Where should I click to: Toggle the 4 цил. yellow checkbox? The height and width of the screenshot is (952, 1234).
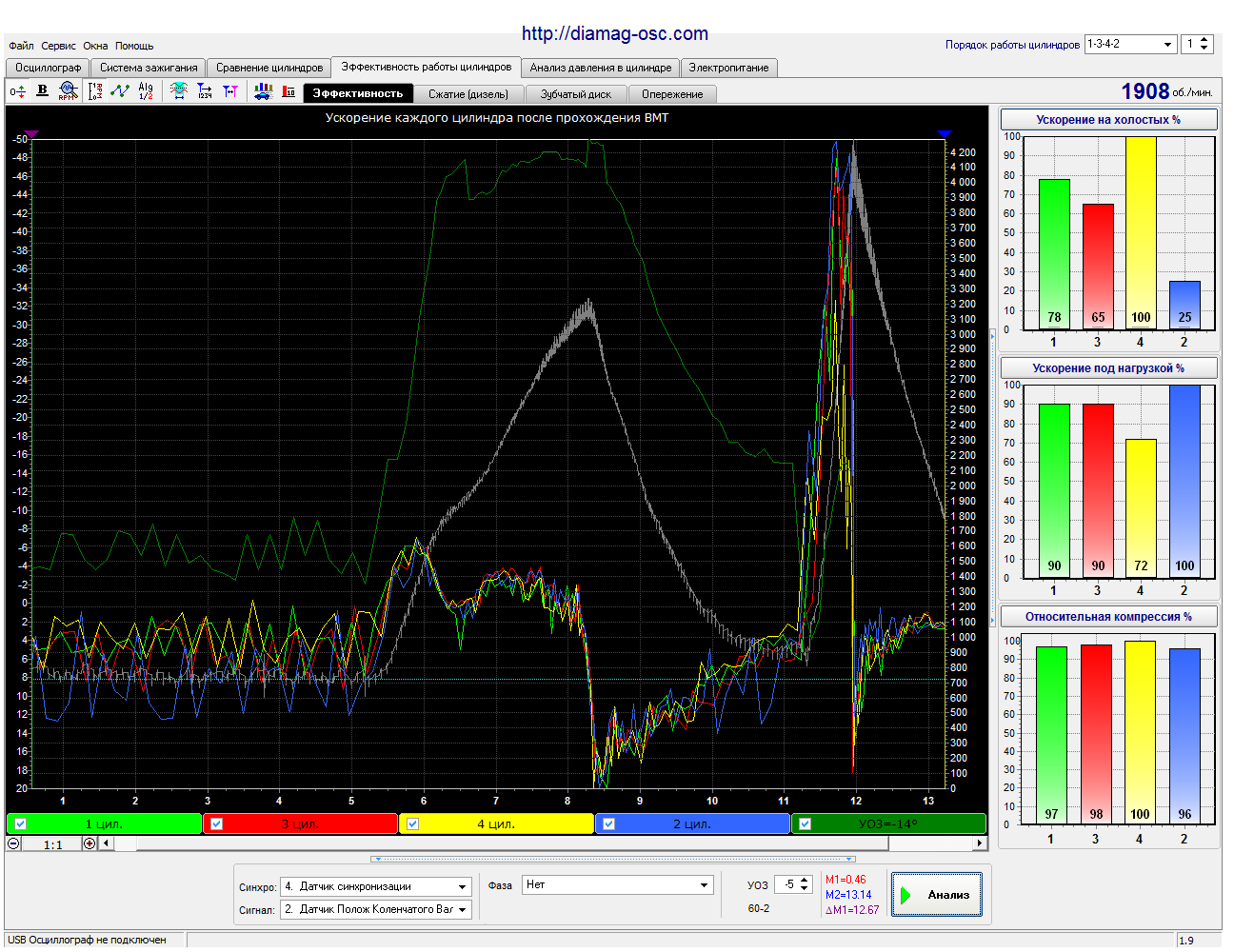pos(413,824)
